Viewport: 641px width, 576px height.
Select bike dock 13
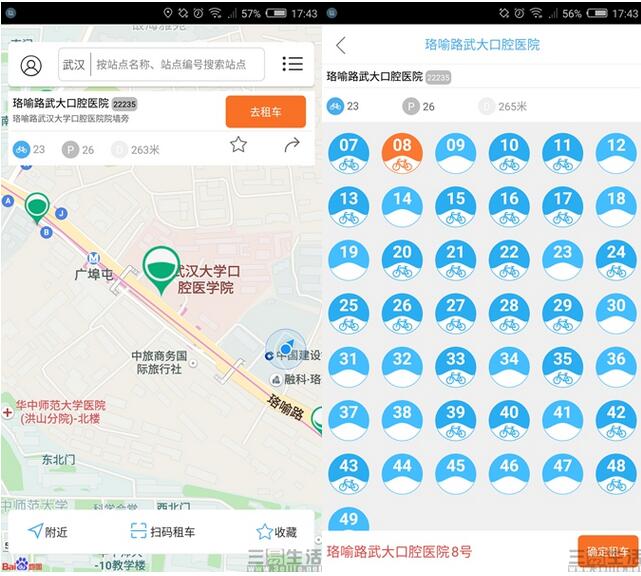(x=349, y=207)
